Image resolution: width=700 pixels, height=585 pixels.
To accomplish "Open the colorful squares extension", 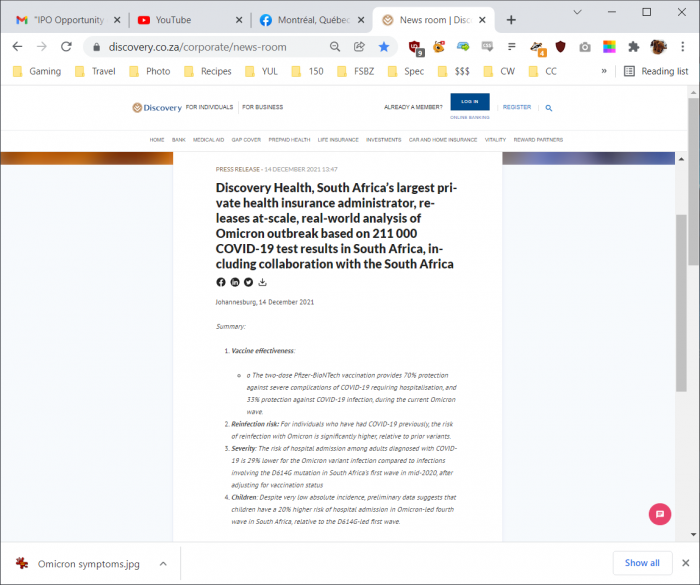I will click(609, 46).
